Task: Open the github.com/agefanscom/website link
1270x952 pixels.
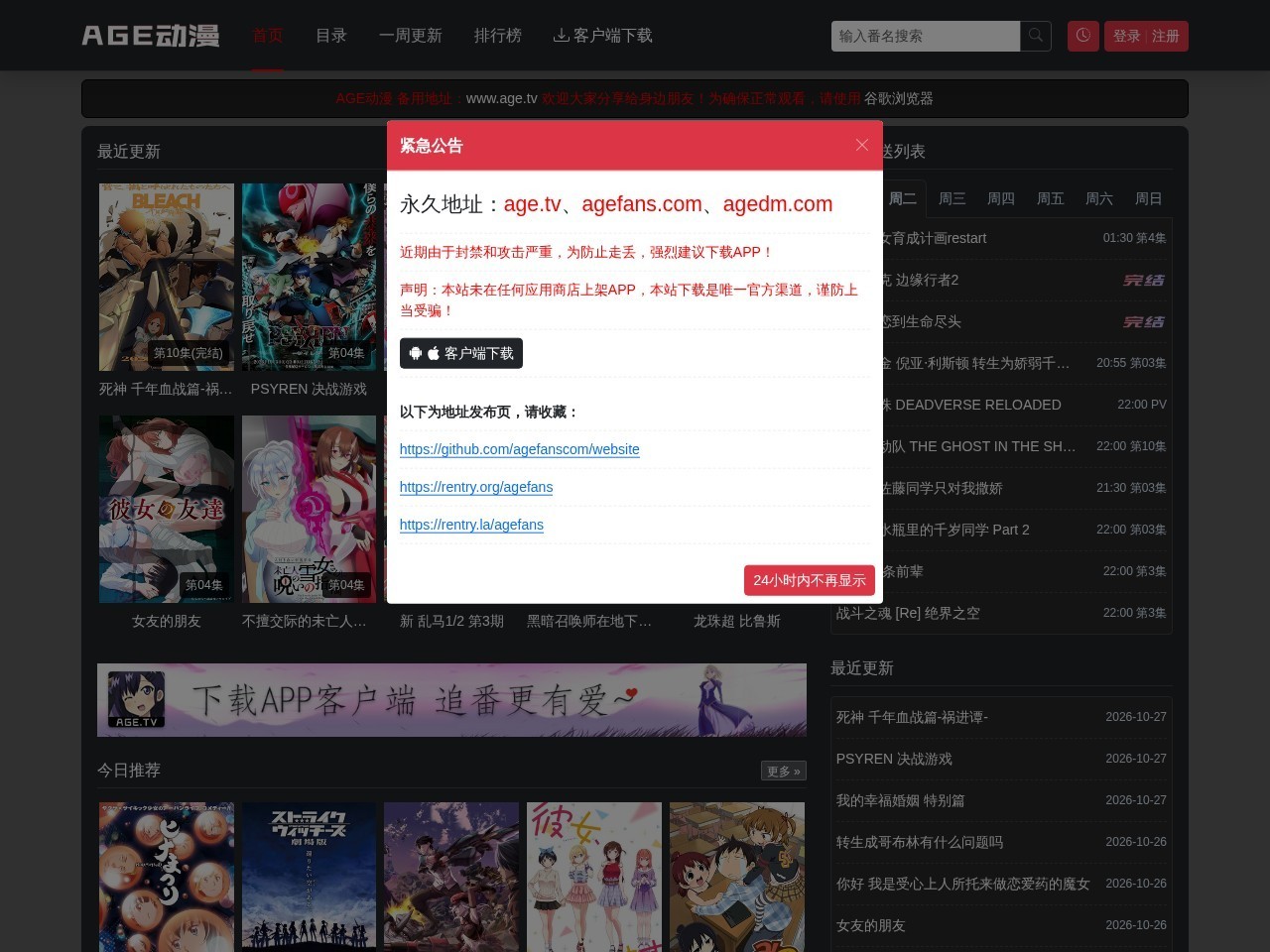Action: [519, 449]
